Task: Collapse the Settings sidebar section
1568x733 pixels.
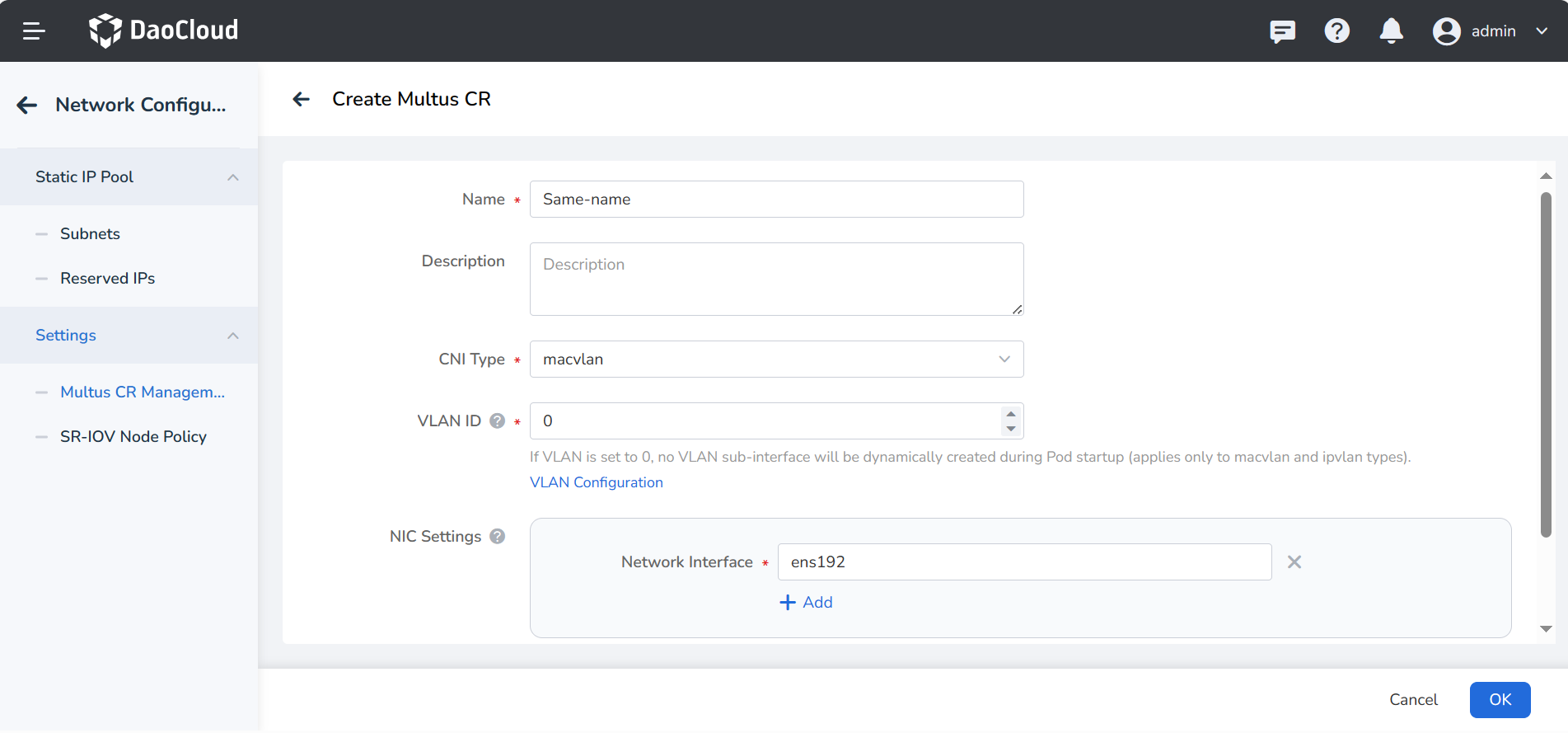Action: (233, 336)
